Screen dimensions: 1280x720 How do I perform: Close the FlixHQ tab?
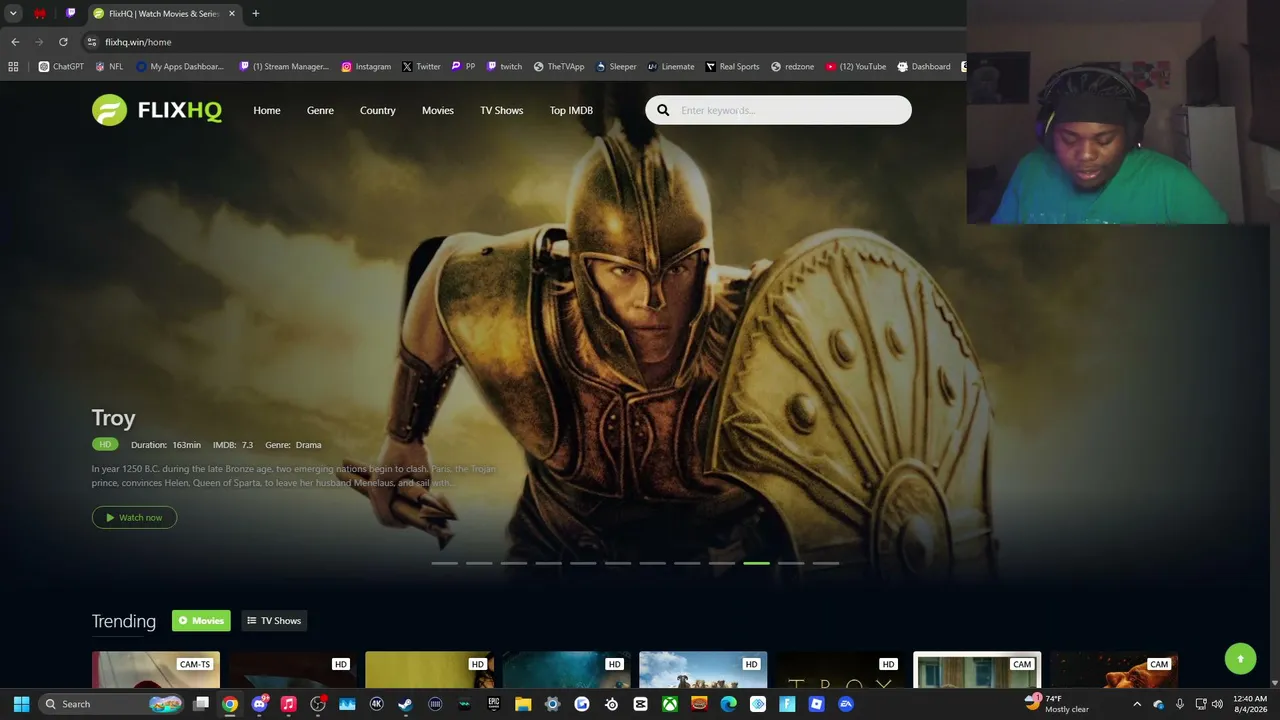point(232,13)
